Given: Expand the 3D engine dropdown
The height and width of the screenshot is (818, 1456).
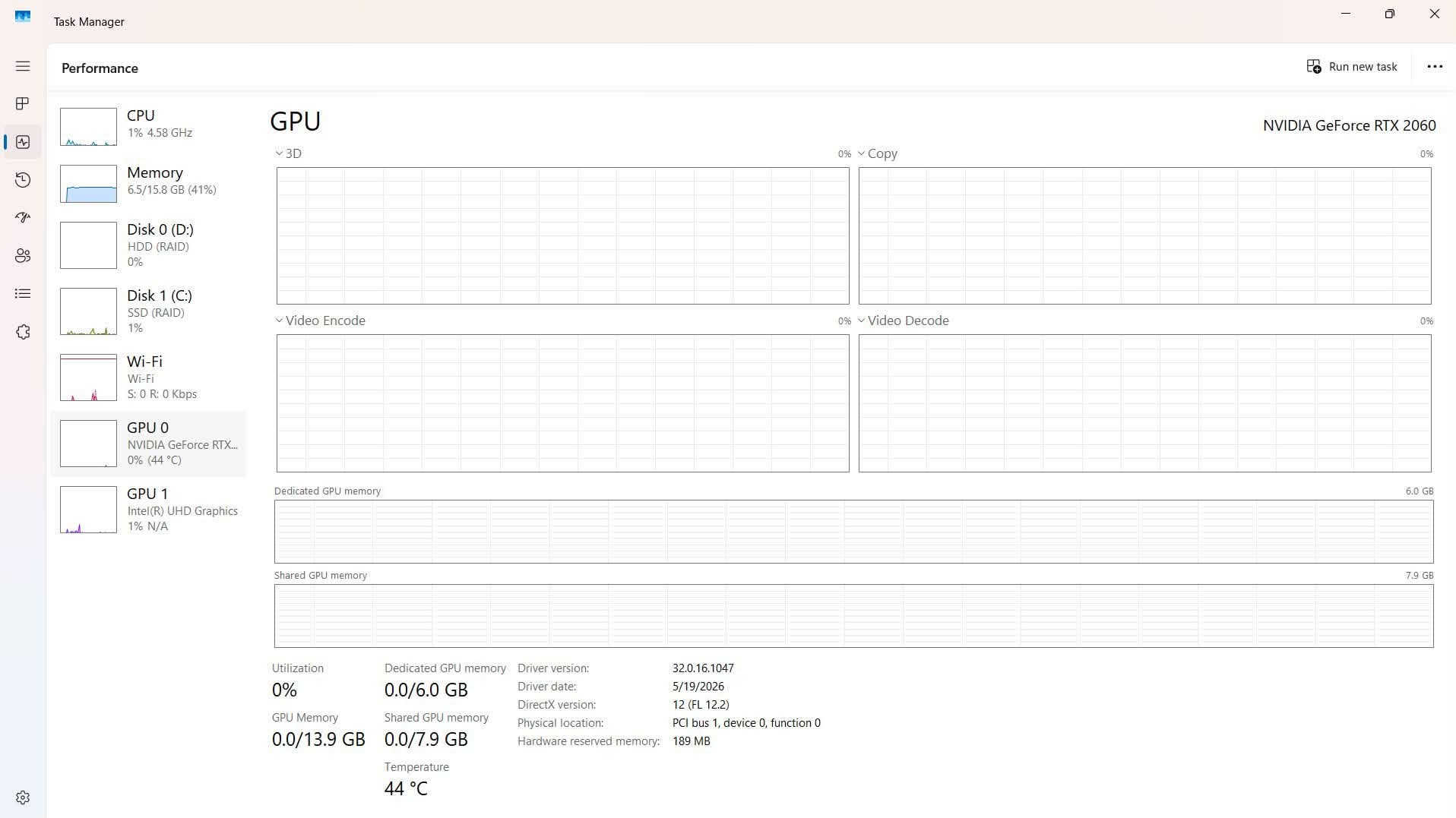Looking at the screenshot, I should click(289, 153).
